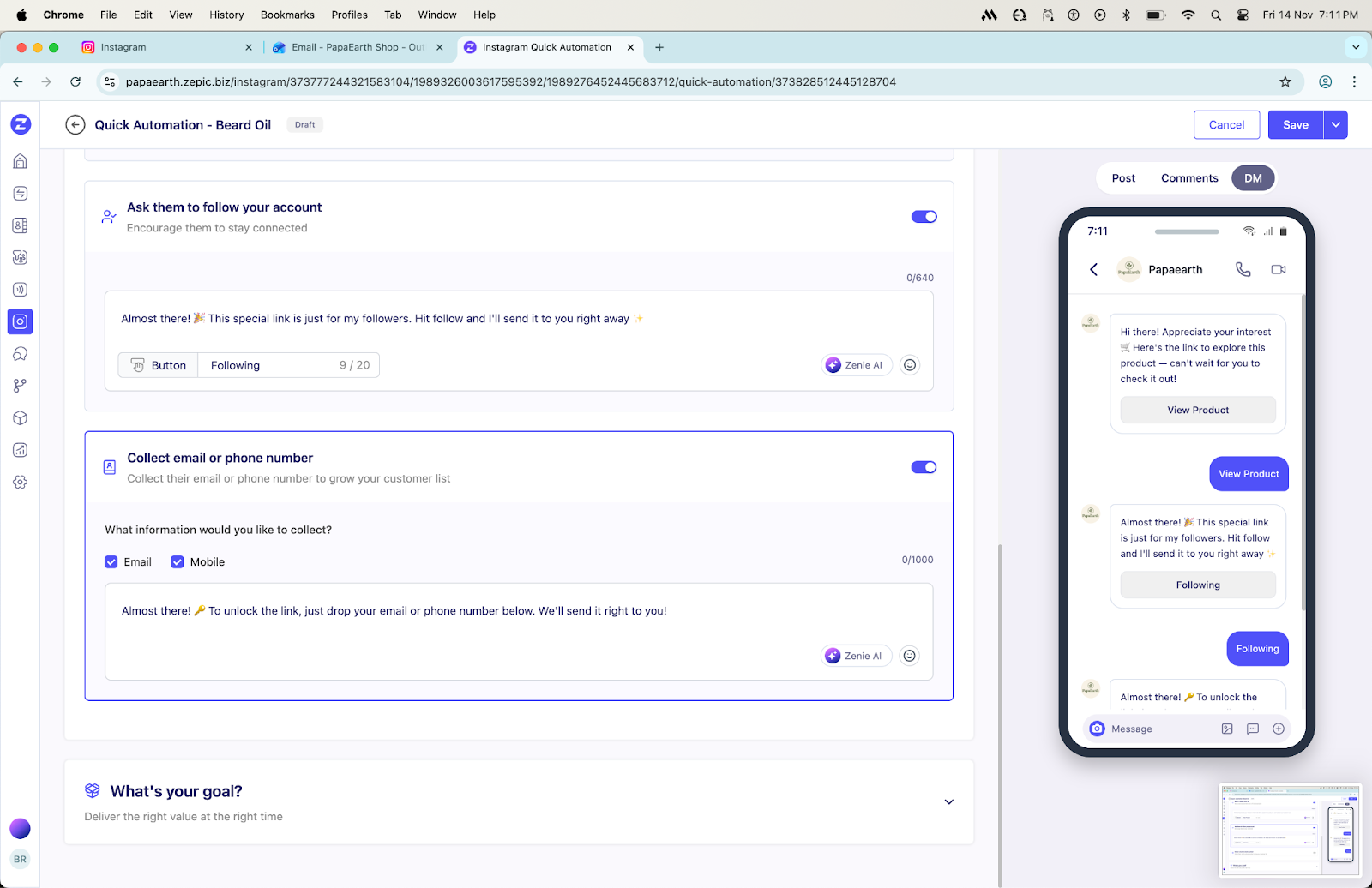Viewport: 1372px width, 888px height.
Task: Click the Following button text field
Action: [x=270, y=365]
